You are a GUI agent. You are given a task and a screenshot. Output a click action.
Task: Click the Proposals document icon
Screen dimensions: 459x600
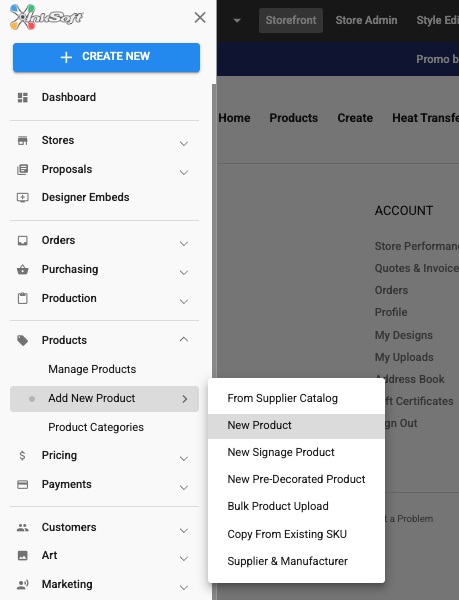(x=23, y=169)
